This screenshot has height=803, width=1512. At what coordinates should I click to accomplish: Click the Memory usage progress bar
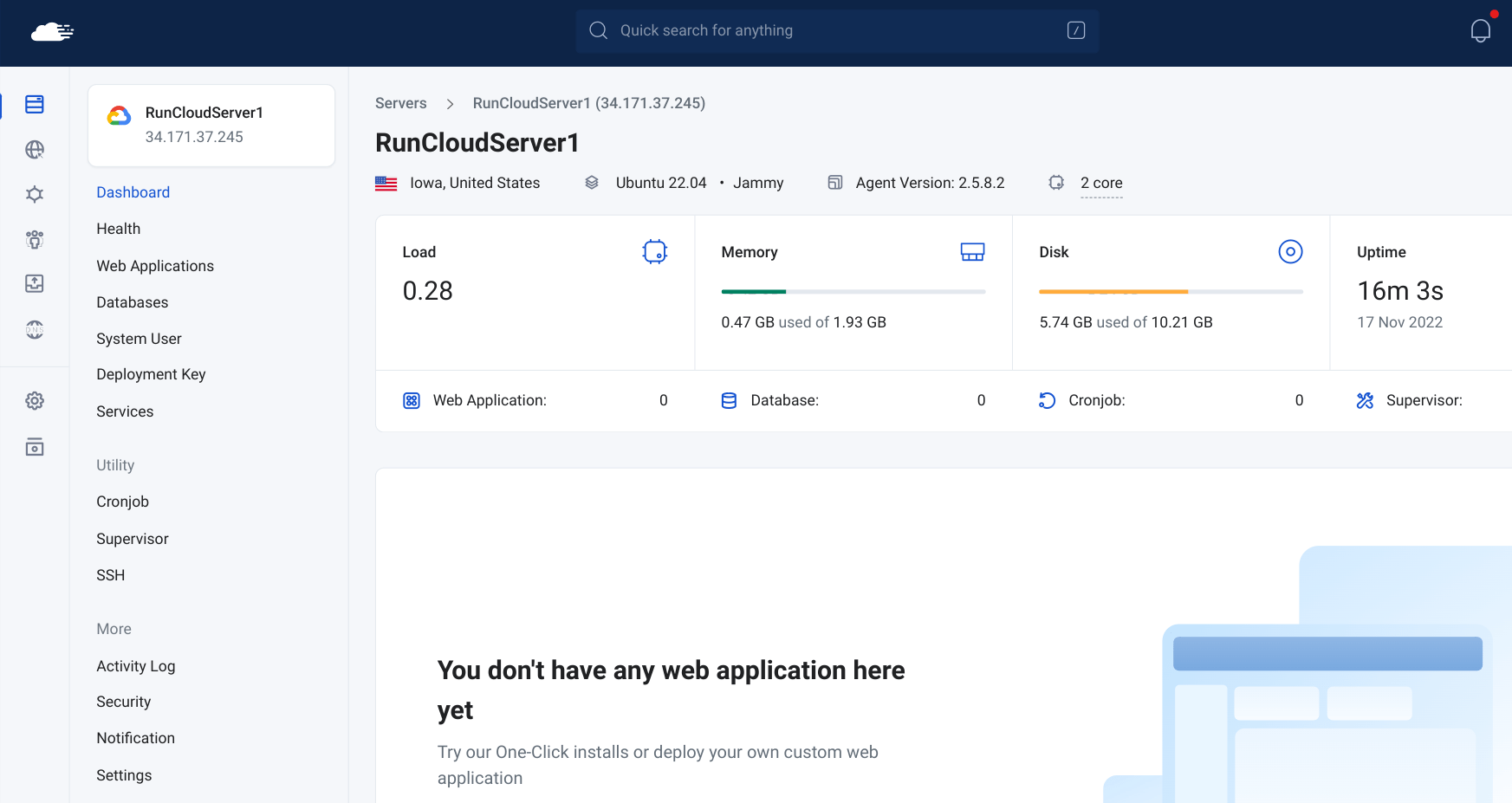pos(853,292)
